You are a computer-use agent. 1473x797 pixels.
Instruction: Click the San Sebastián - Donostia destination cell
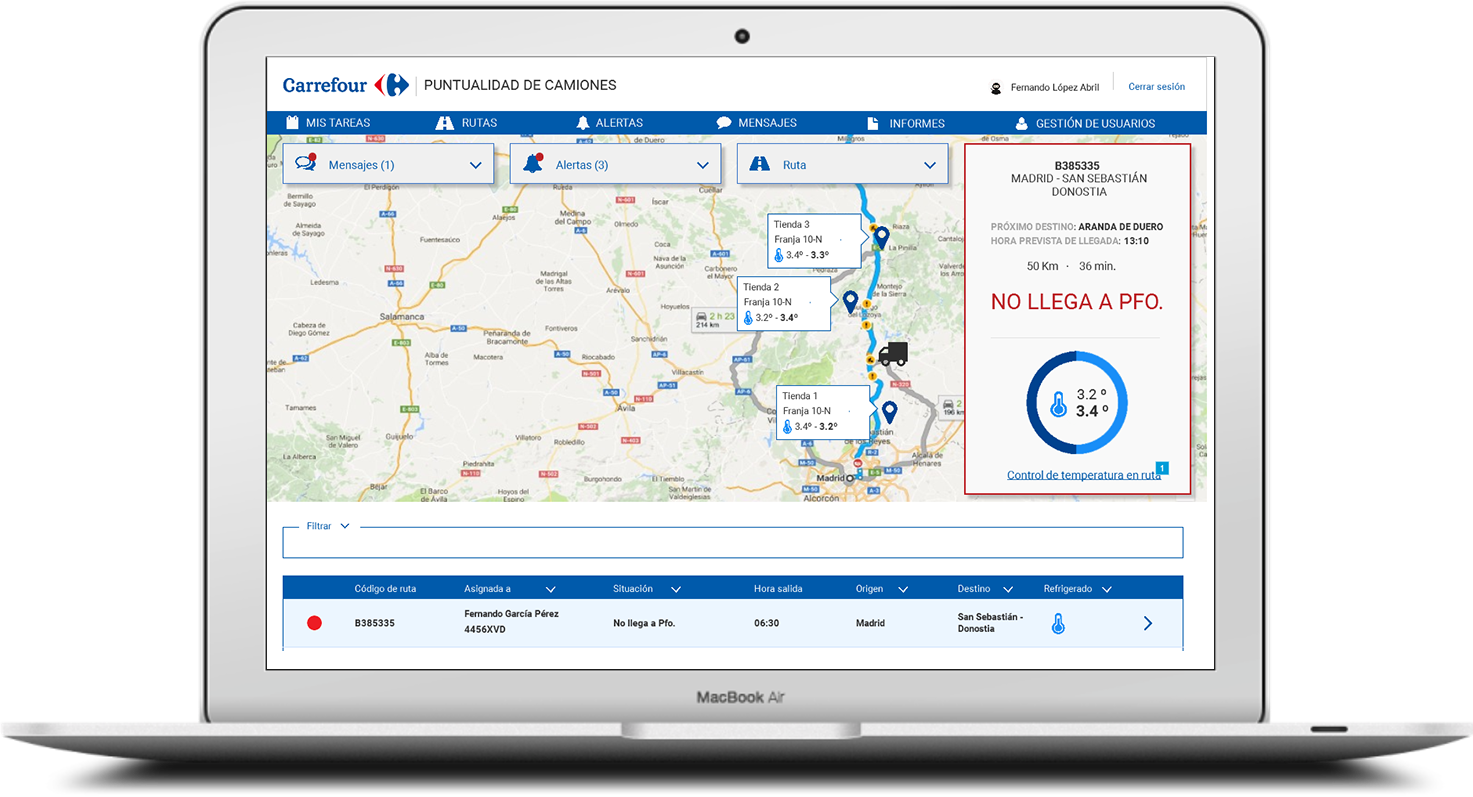pyautogui.click(x=990, y=622)
